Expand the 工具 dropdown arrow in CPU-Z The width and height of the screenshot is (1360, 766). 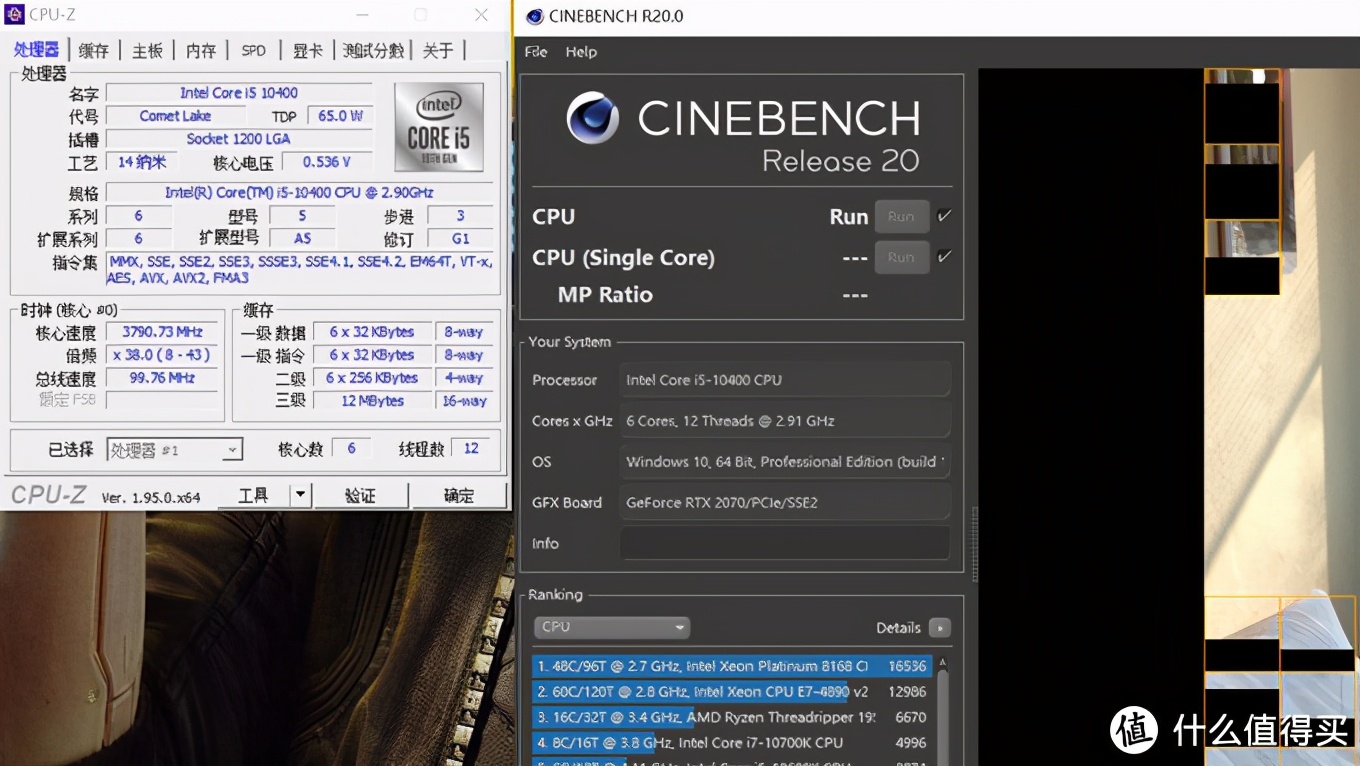pos(300,495)
